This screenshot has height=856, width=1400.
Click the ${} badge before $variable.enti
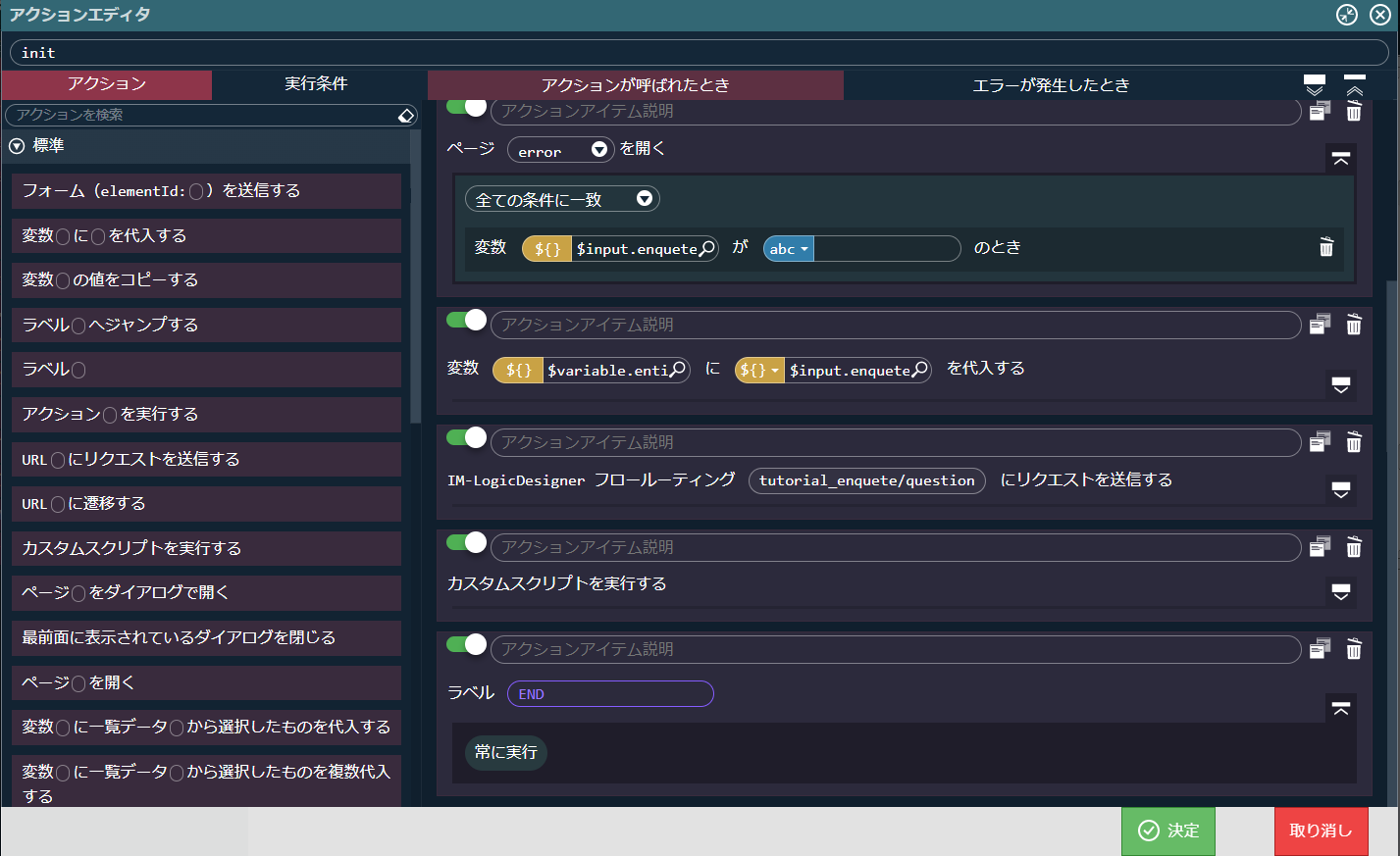click(x=518, y=370)
